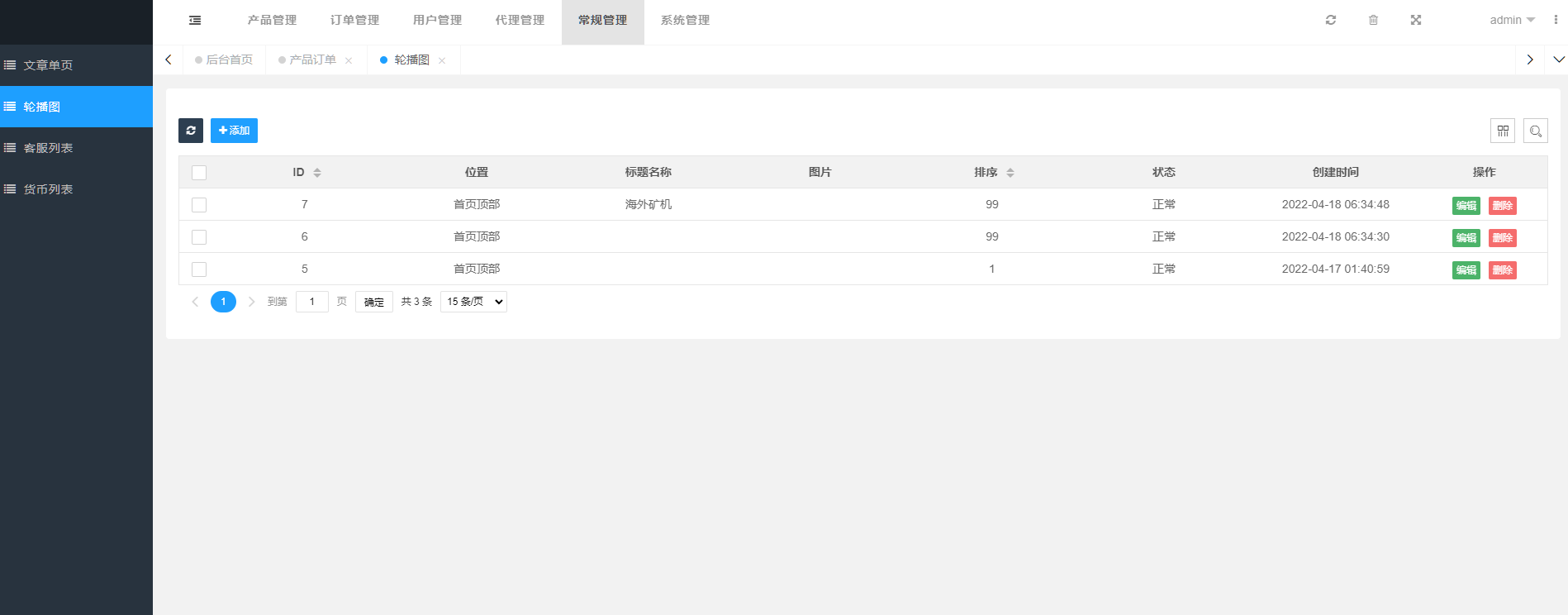1568x615 pixels.
Task: Click 删除 button for row ID 6
Action: (1502, 238)
